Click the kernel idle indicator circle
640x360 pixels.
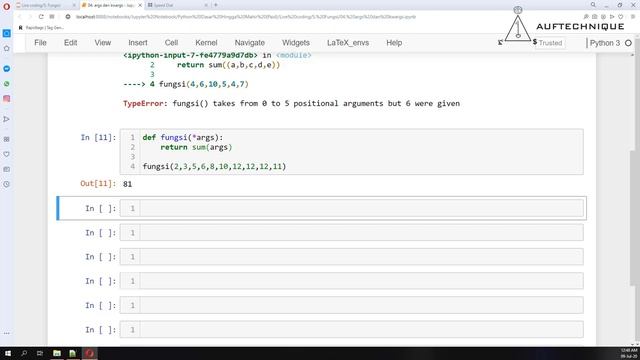629,43
